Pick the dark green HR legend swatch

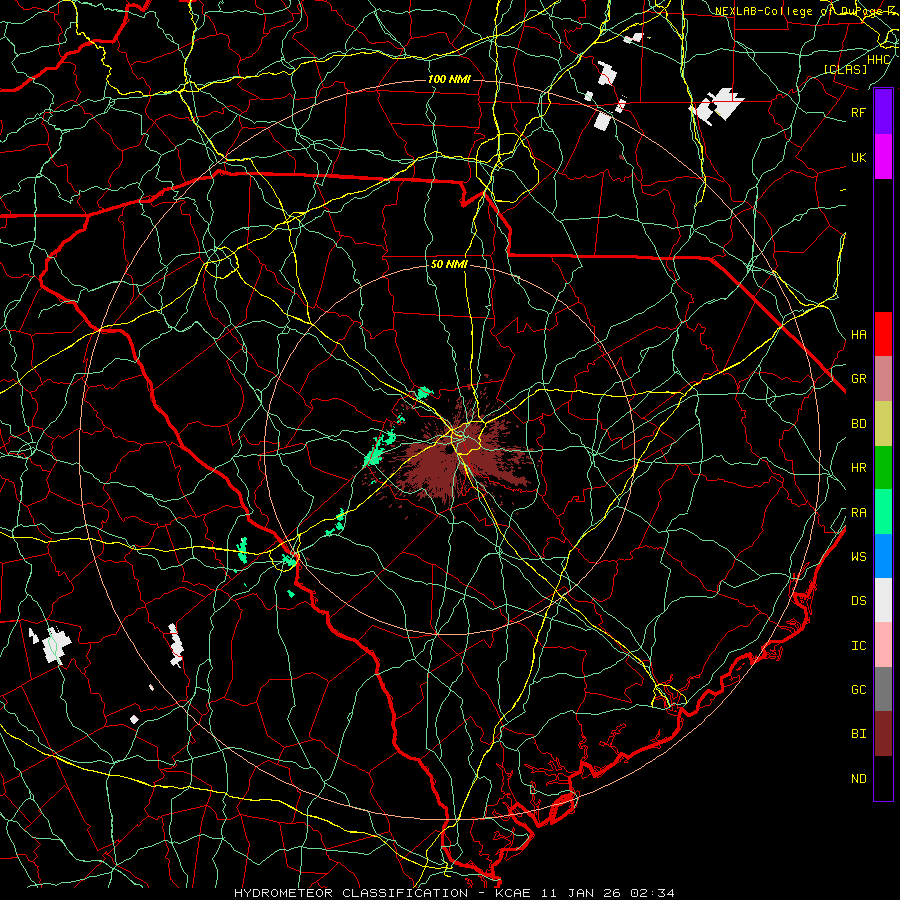pyautogui.click(x=883, y=467)
